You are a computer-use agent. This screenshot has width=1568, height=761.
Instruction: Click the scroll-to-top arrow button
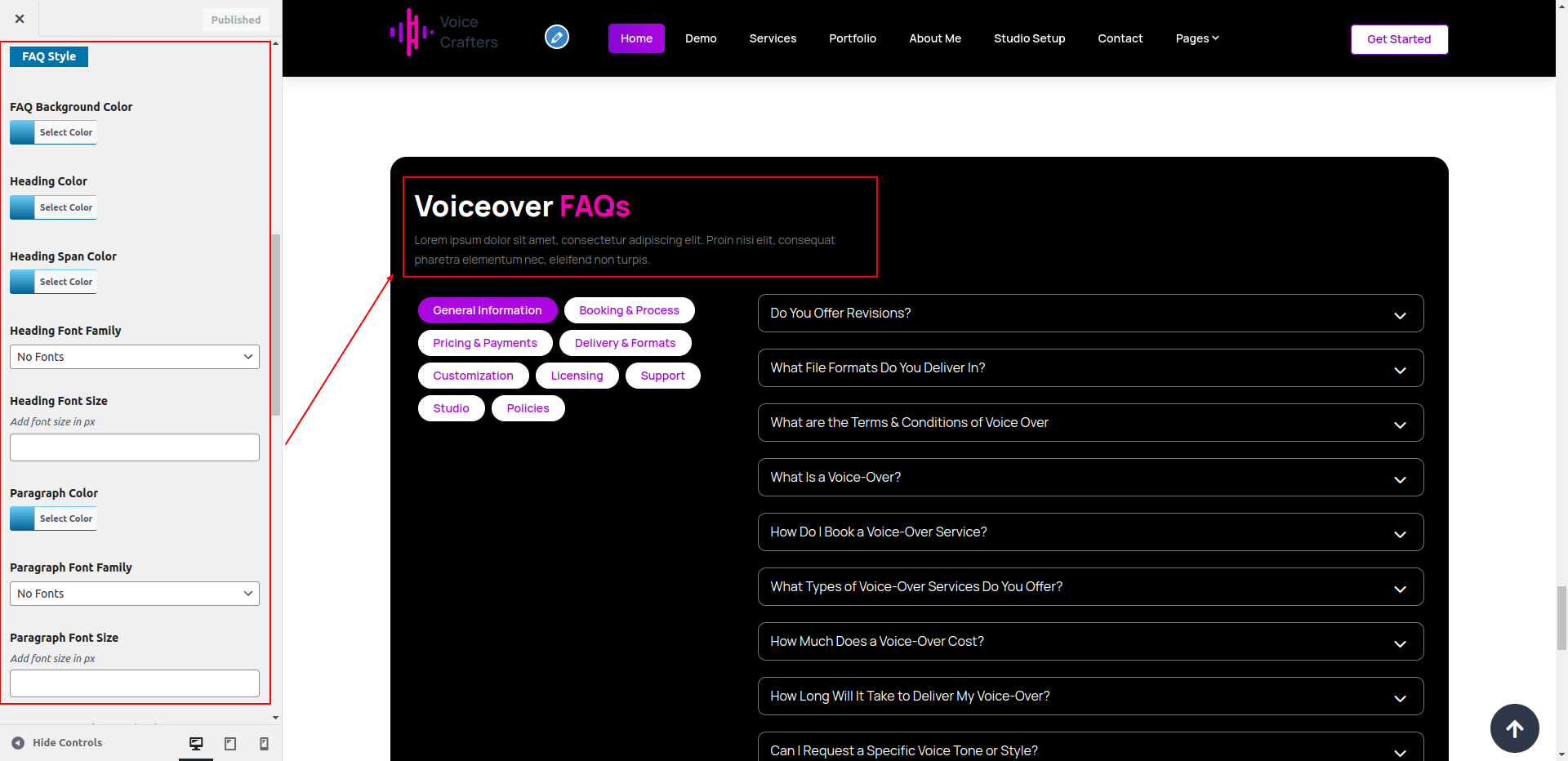point(1514,728)
